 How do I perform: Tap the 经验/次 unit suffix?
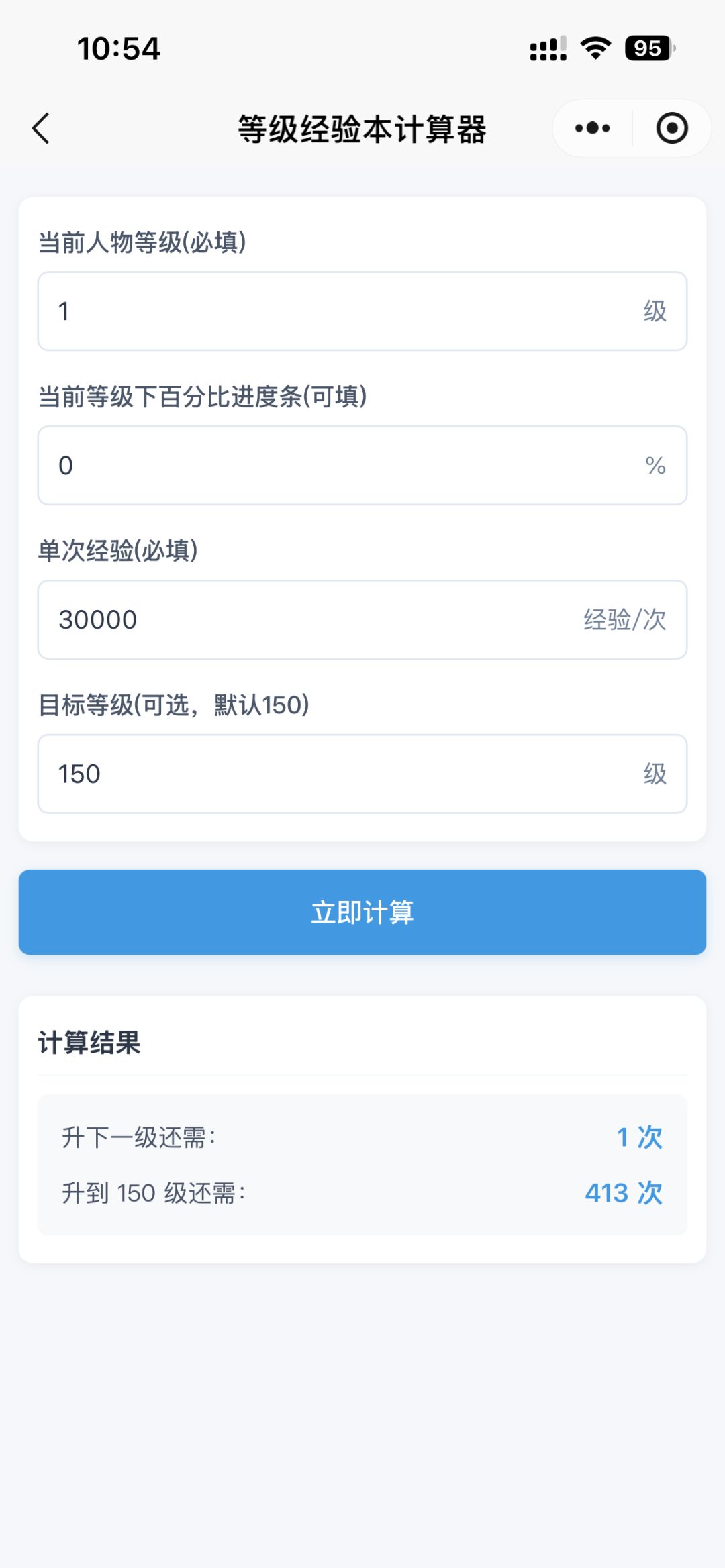tap(624, 620)
